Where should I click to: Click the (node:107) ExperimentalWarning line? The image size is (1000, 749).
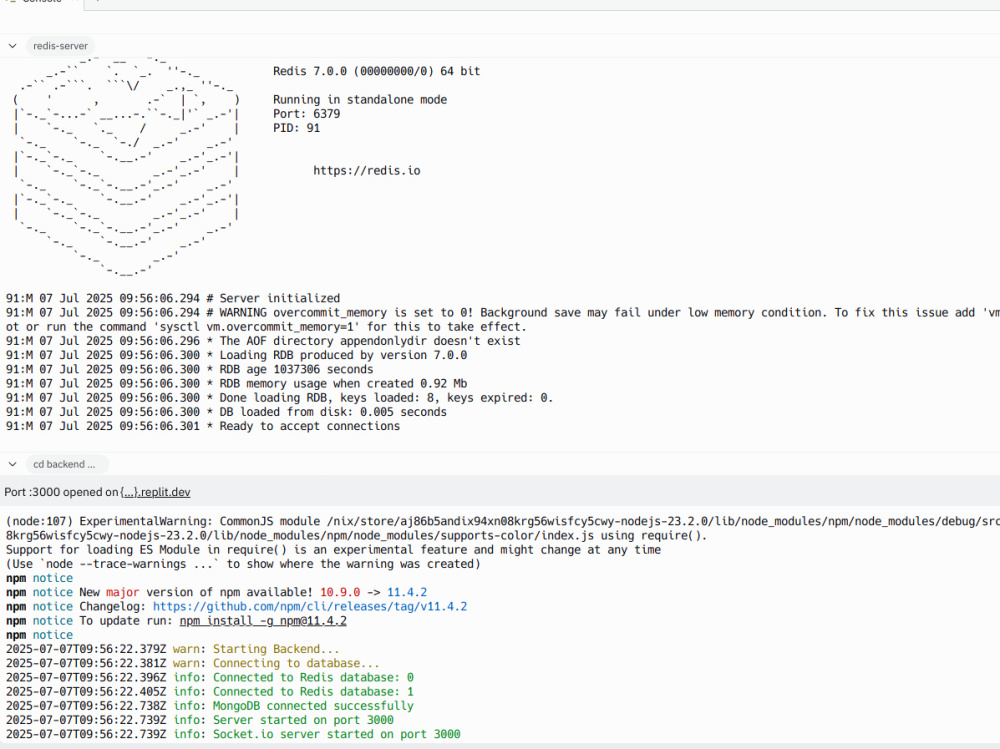coord(503,521)
